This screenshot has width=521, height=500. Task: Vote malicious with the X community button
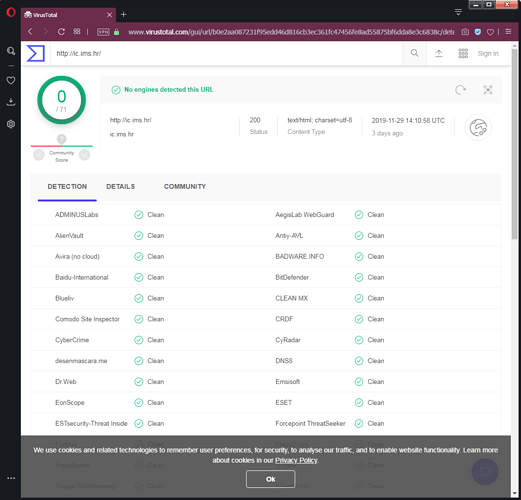(39, 155)
